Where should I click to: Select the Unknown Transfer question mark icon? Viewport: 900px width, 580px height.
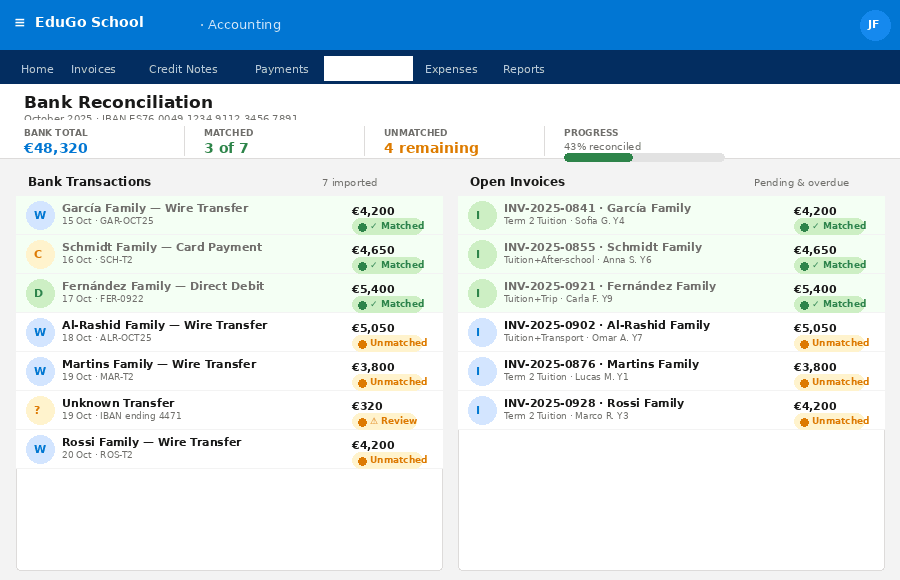tap(40, 411)
